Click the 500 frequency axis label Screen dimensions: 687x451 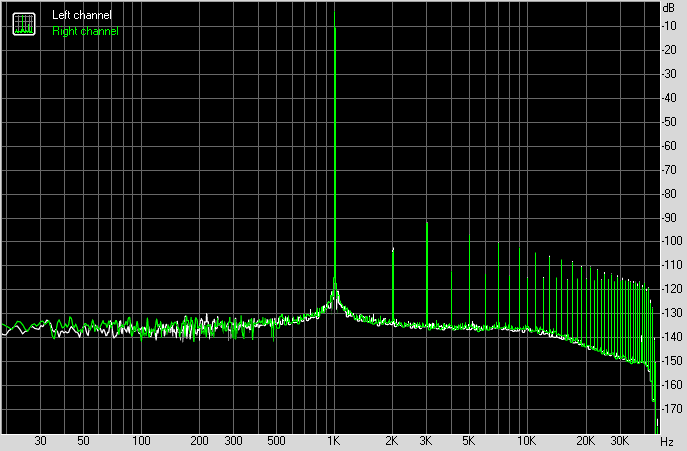(276, 440)
